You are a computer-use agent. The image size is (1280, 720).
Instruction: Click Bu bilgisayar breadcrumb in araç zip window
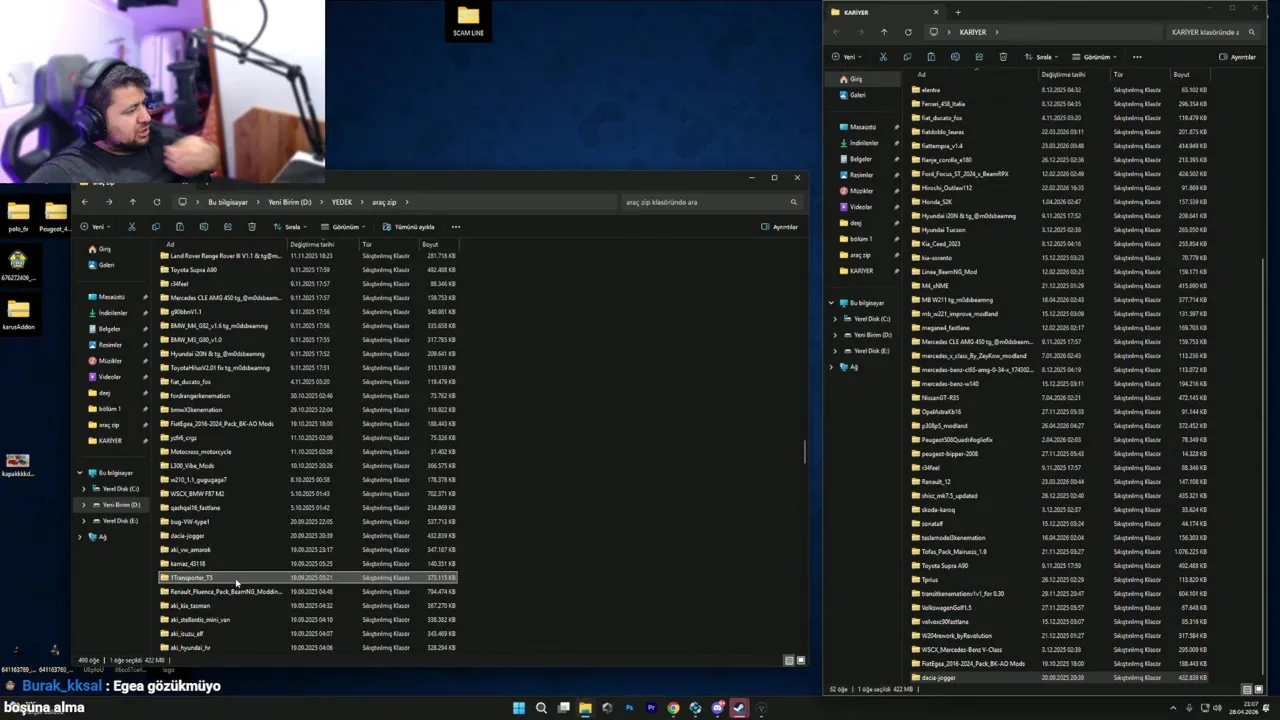pos(228,202)
